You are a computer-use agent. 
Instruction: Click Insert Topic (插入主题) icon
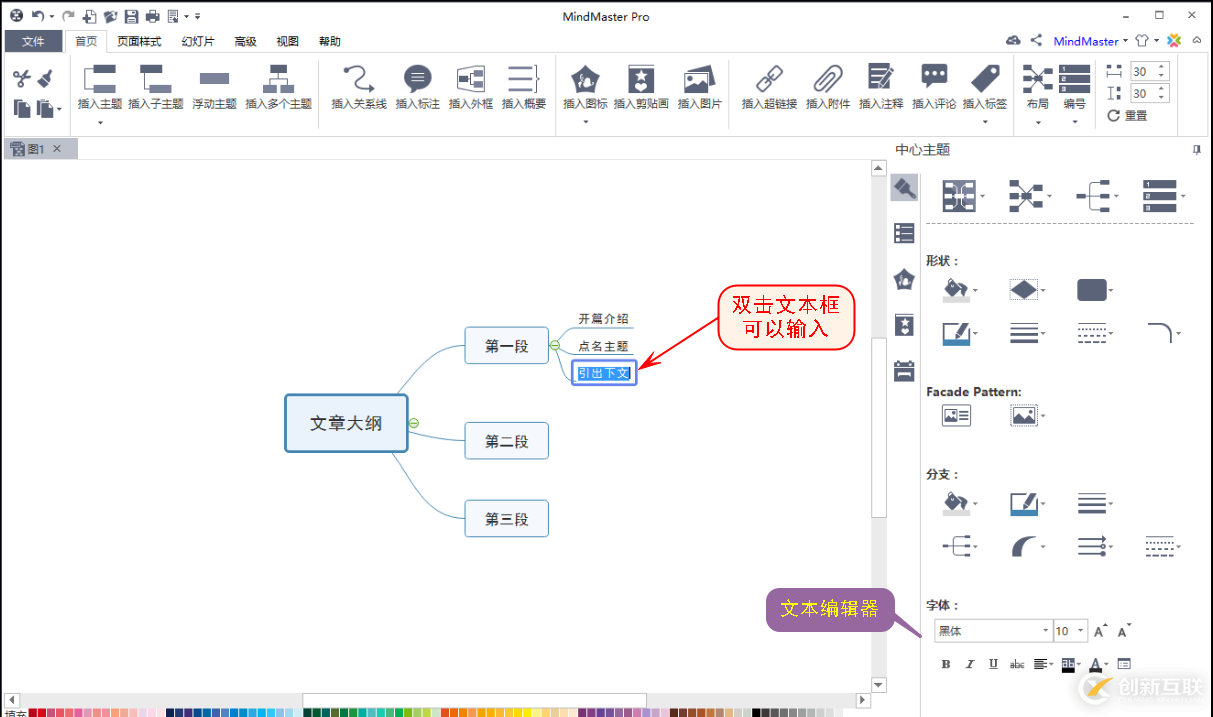(x=100, y=78)
